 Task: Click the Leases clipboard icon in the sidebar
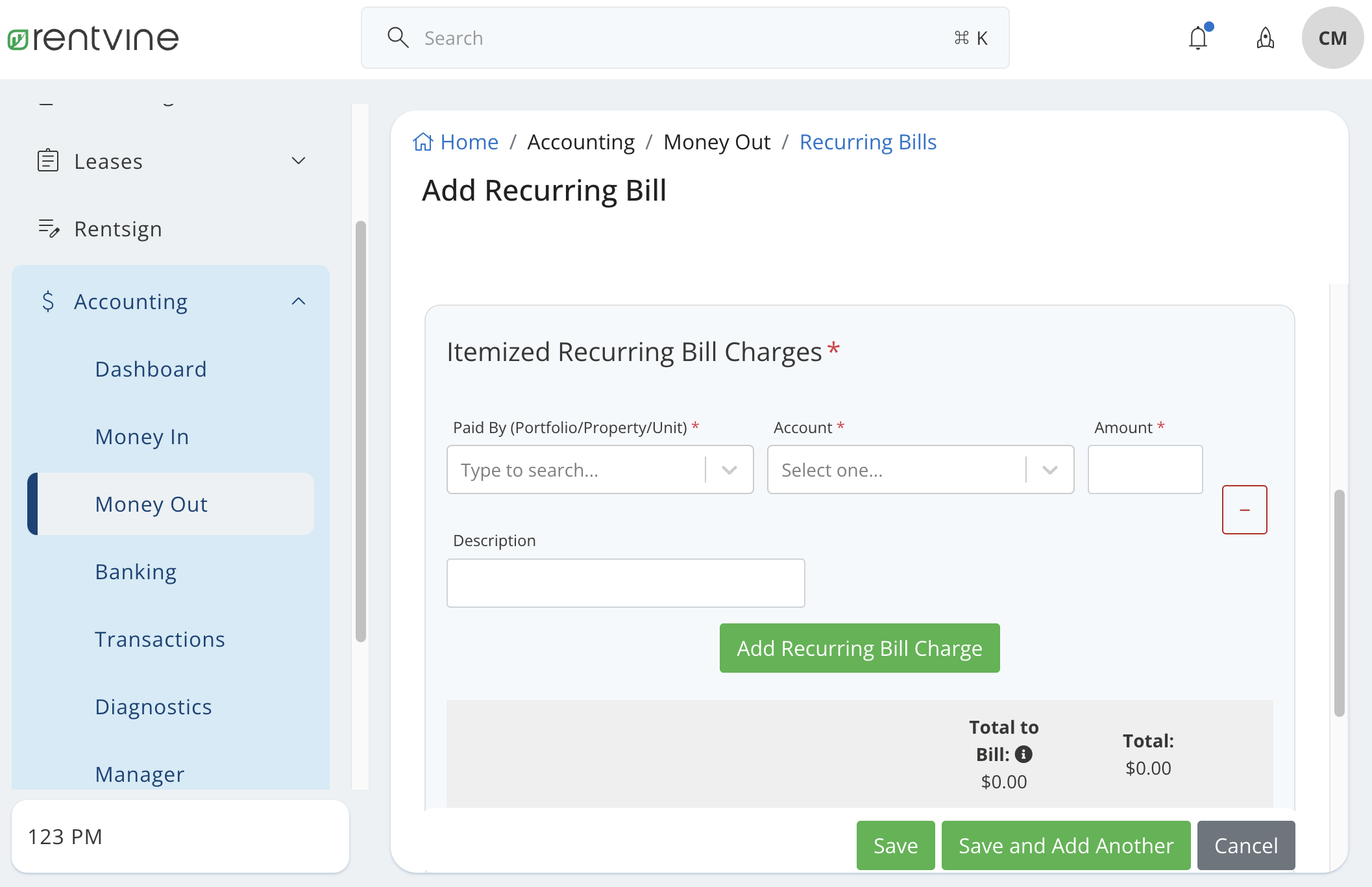click(x=49, y=160)
